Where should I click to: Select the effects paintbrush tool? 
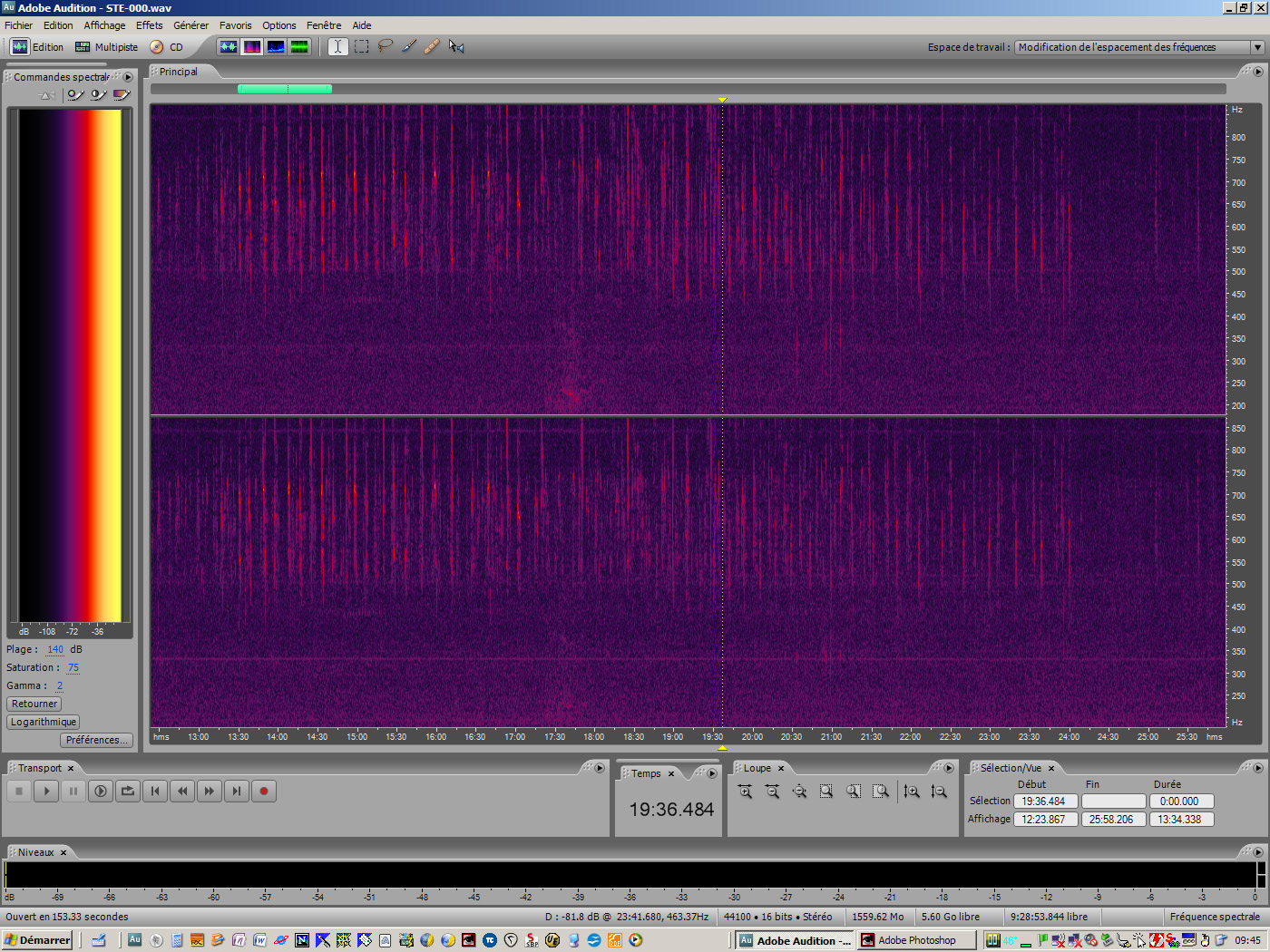(x=408, y=46)
